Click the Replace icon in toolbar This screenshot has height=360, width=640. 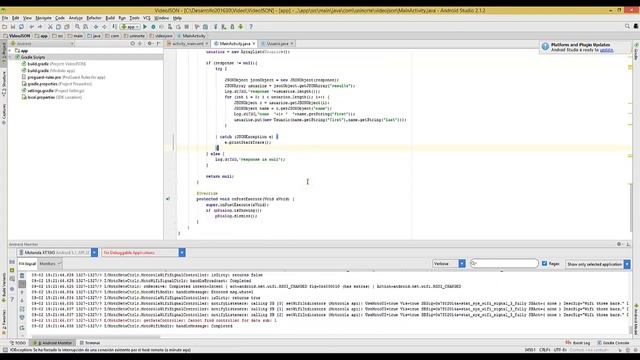85,27
